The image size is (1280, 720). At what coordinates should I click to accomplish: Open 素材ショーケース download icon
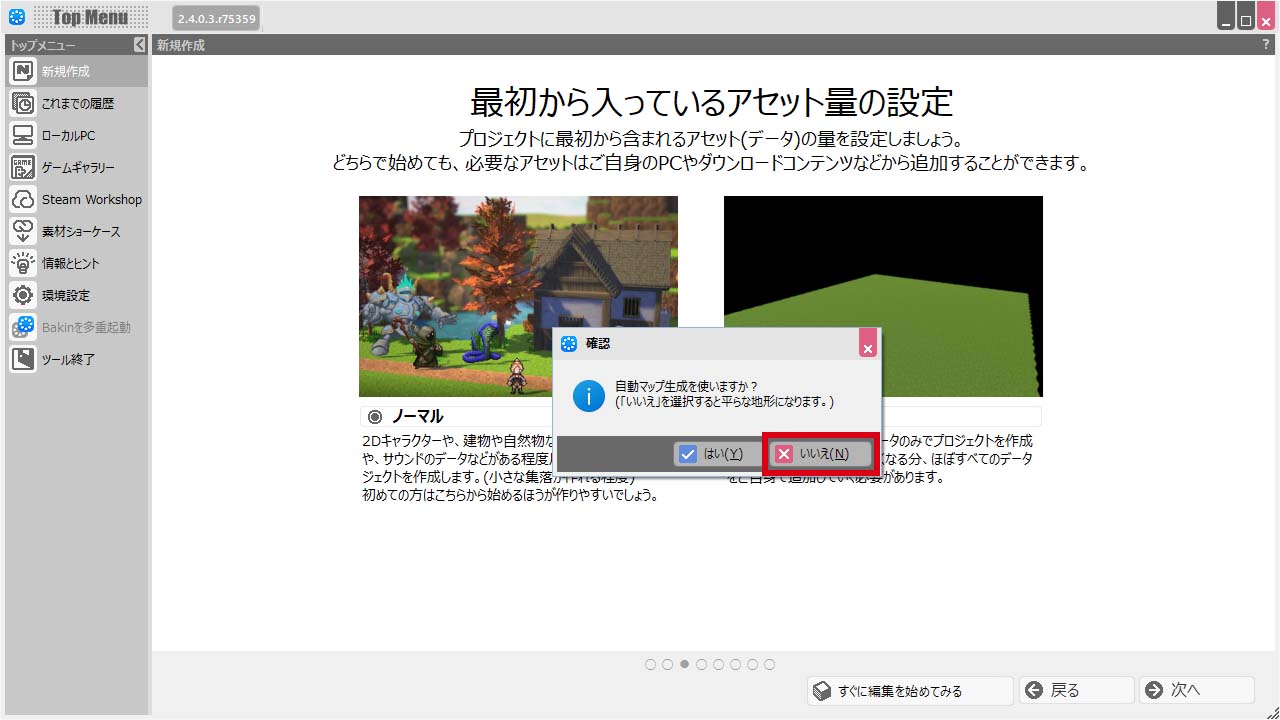tap(24, 231)
